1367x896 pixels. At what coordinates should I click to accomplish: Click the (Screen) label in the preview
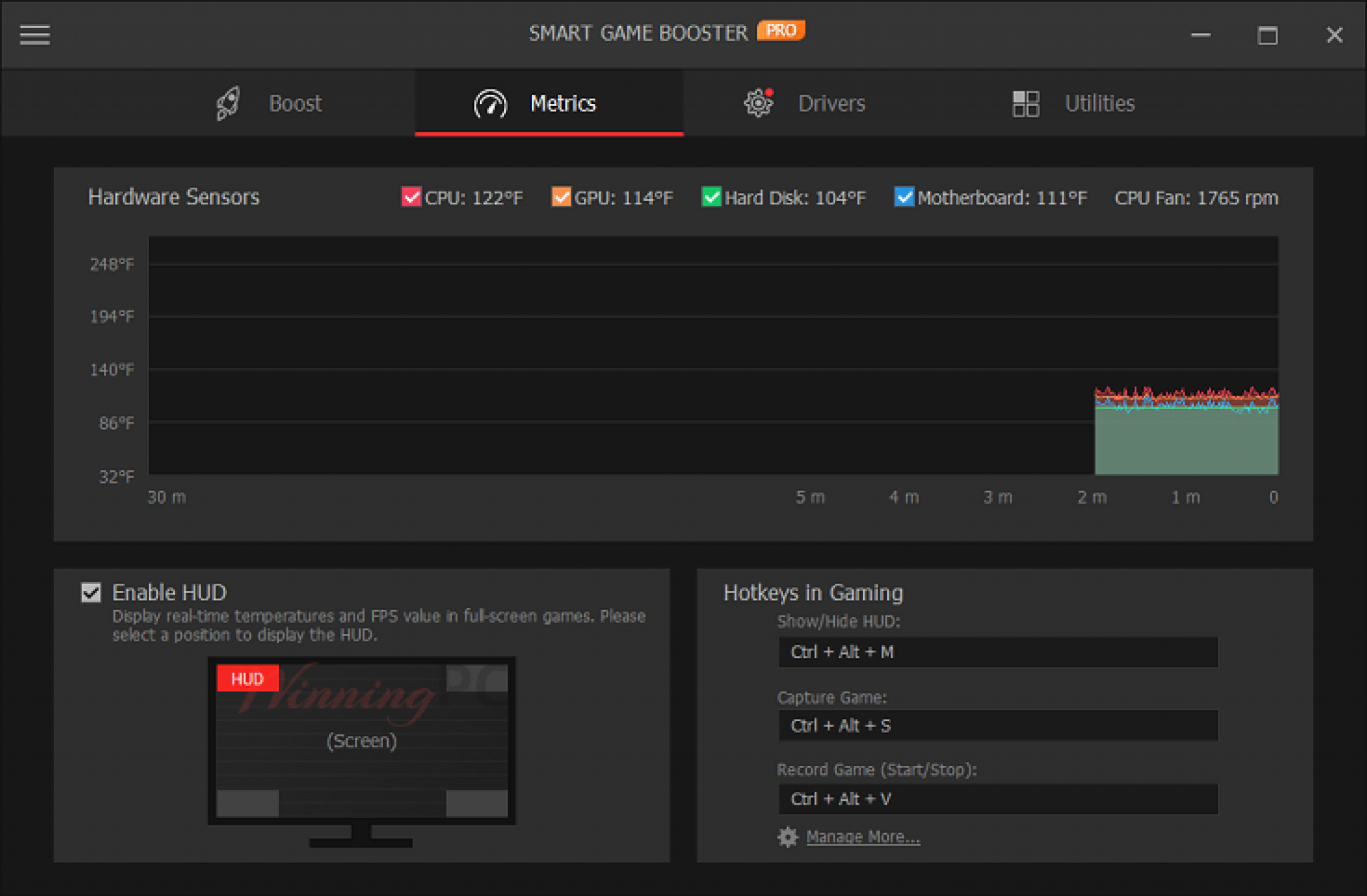click(x=362, y=741)
